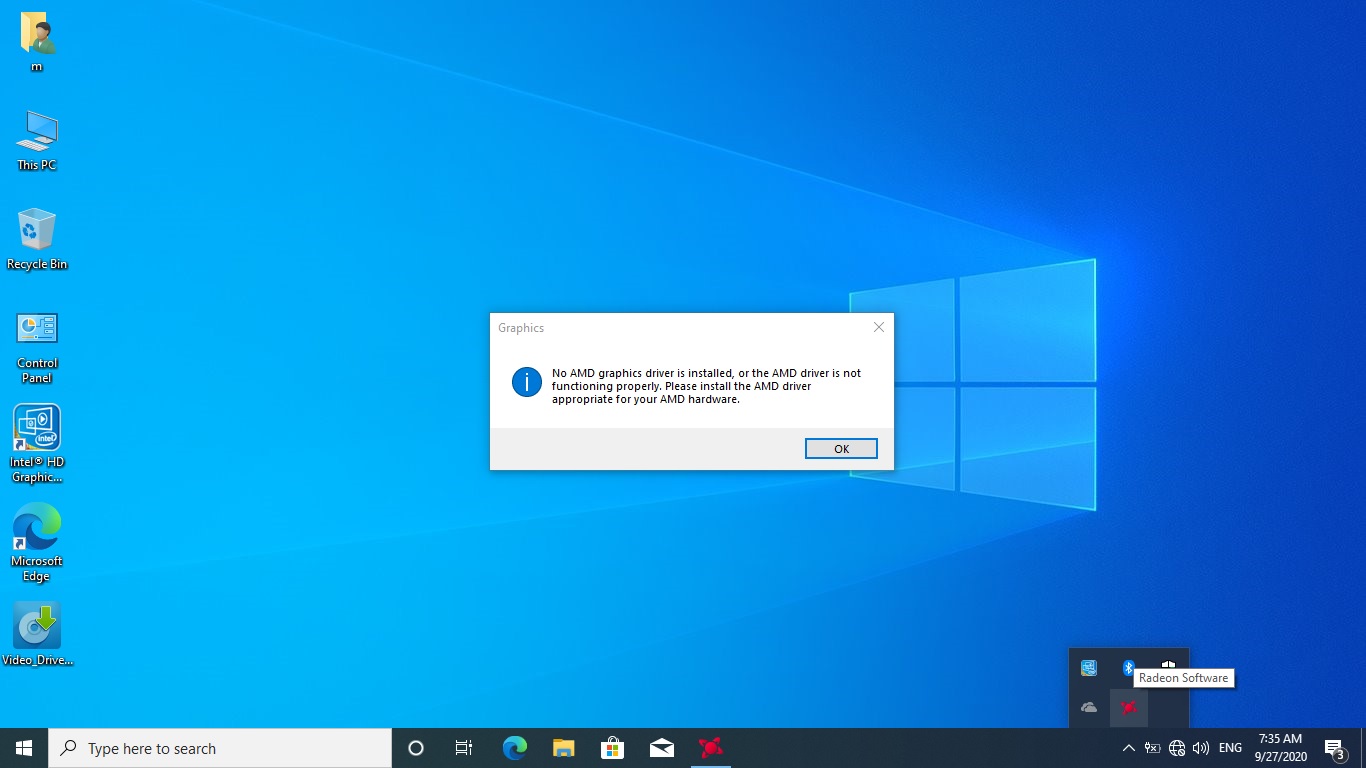Open the clock showing 7:35 AM
Image resolution: width=1366 pixels, height=768 pixels.
point(1280,748)
